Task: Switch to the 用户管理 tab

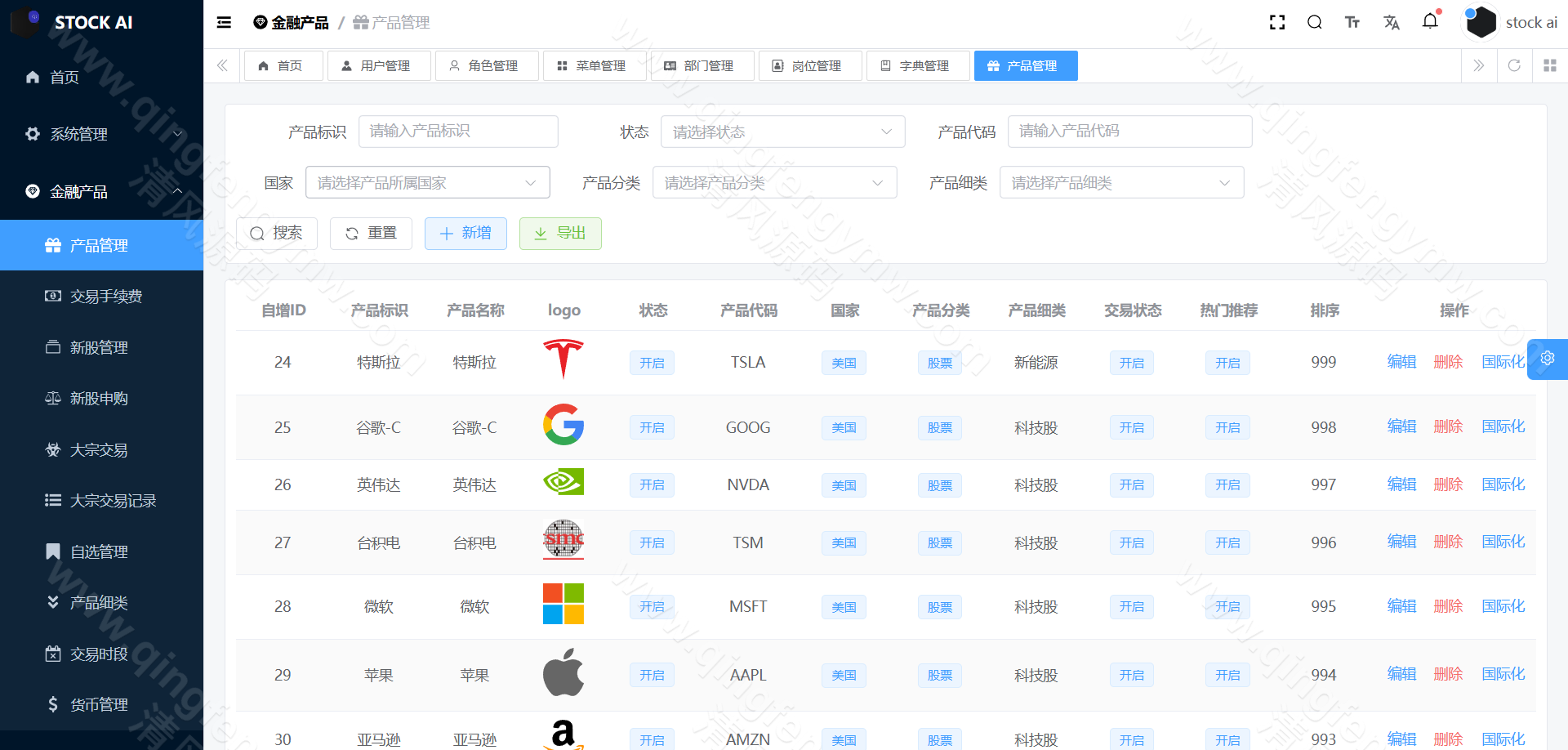Action: click(x=379, y=65)
